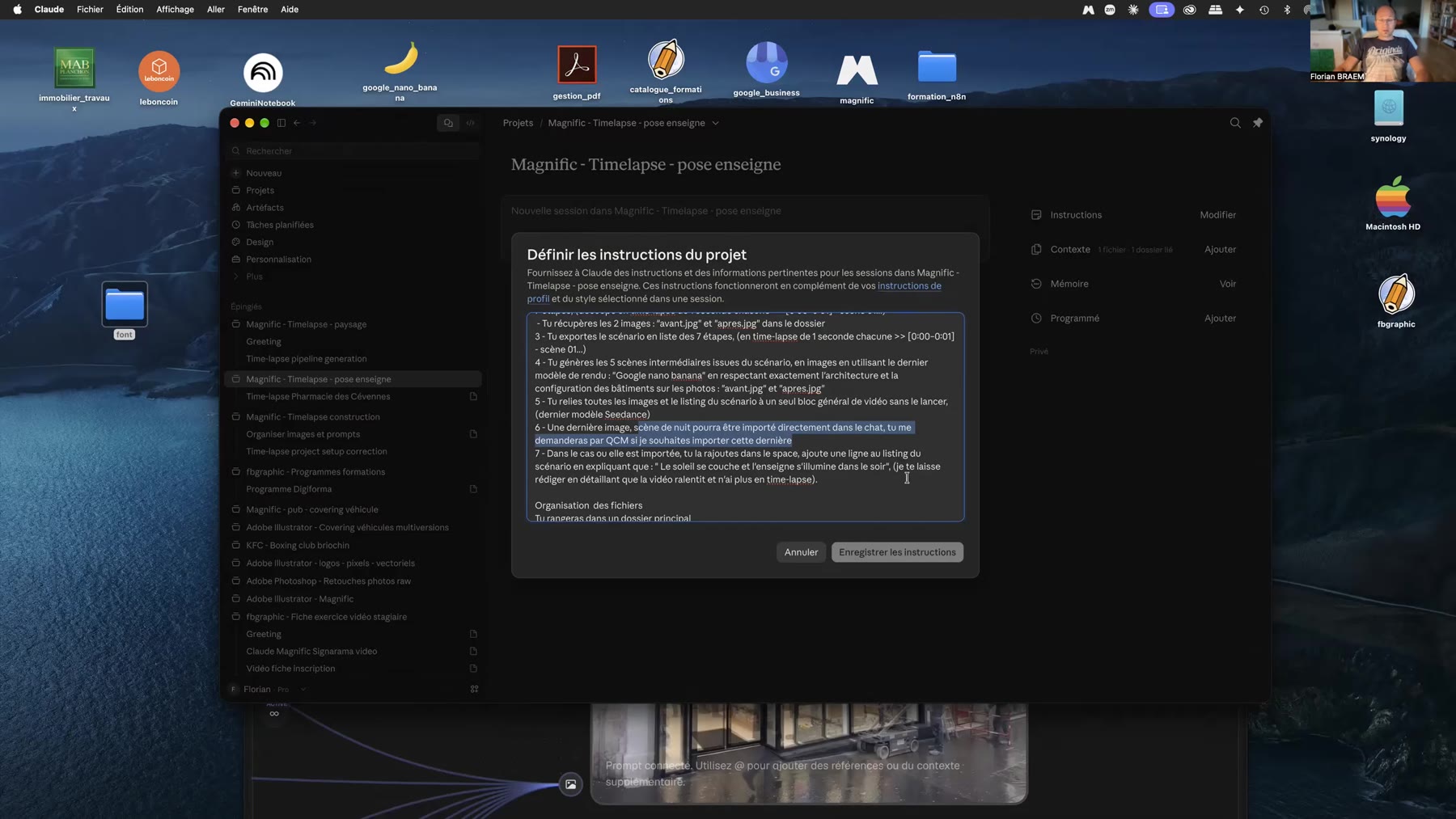The image size is (1456, 819).
Task: Click the pin icon in title bar
Action: 1258,123
